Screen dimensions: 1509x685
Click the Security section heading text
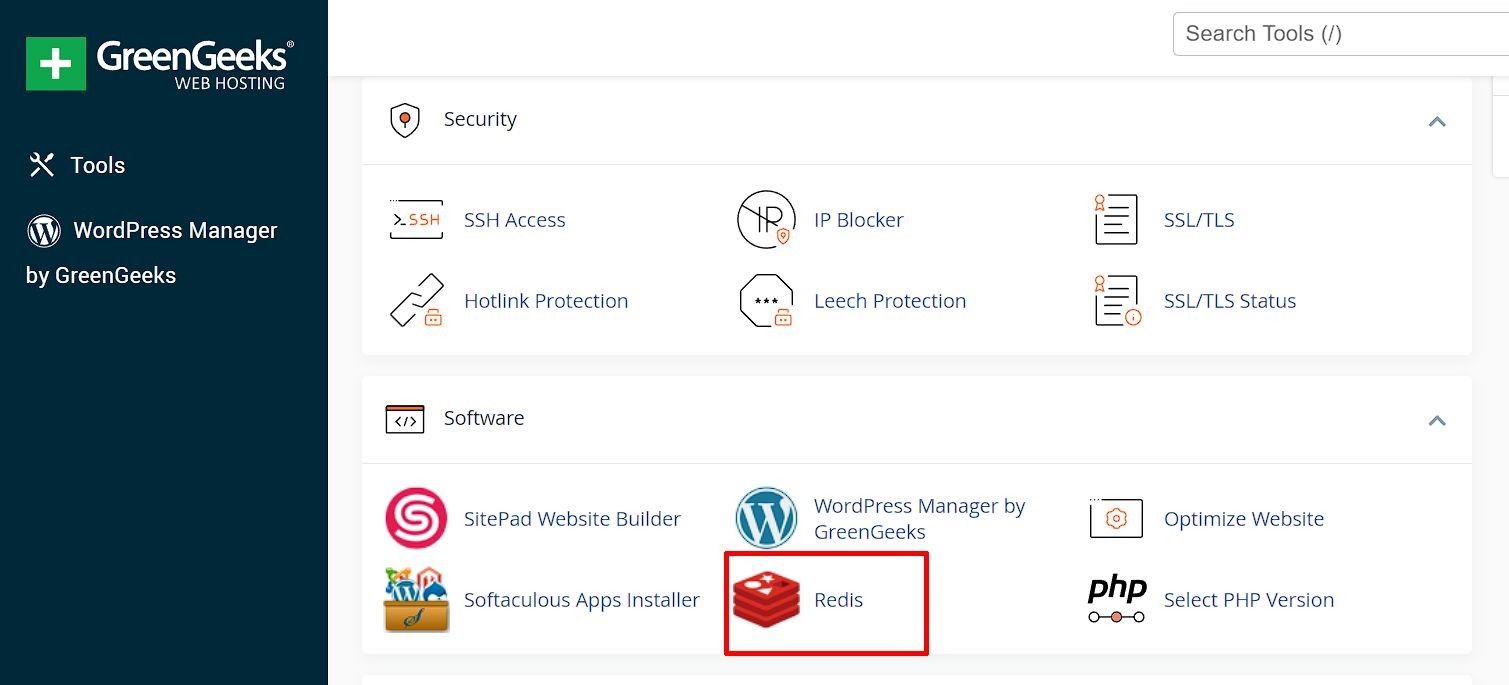pos(480,119)
